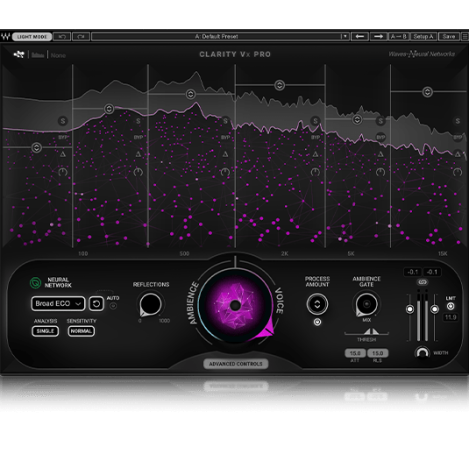
Task: Click the small knob icon on band 1
Action: (63, 172)
